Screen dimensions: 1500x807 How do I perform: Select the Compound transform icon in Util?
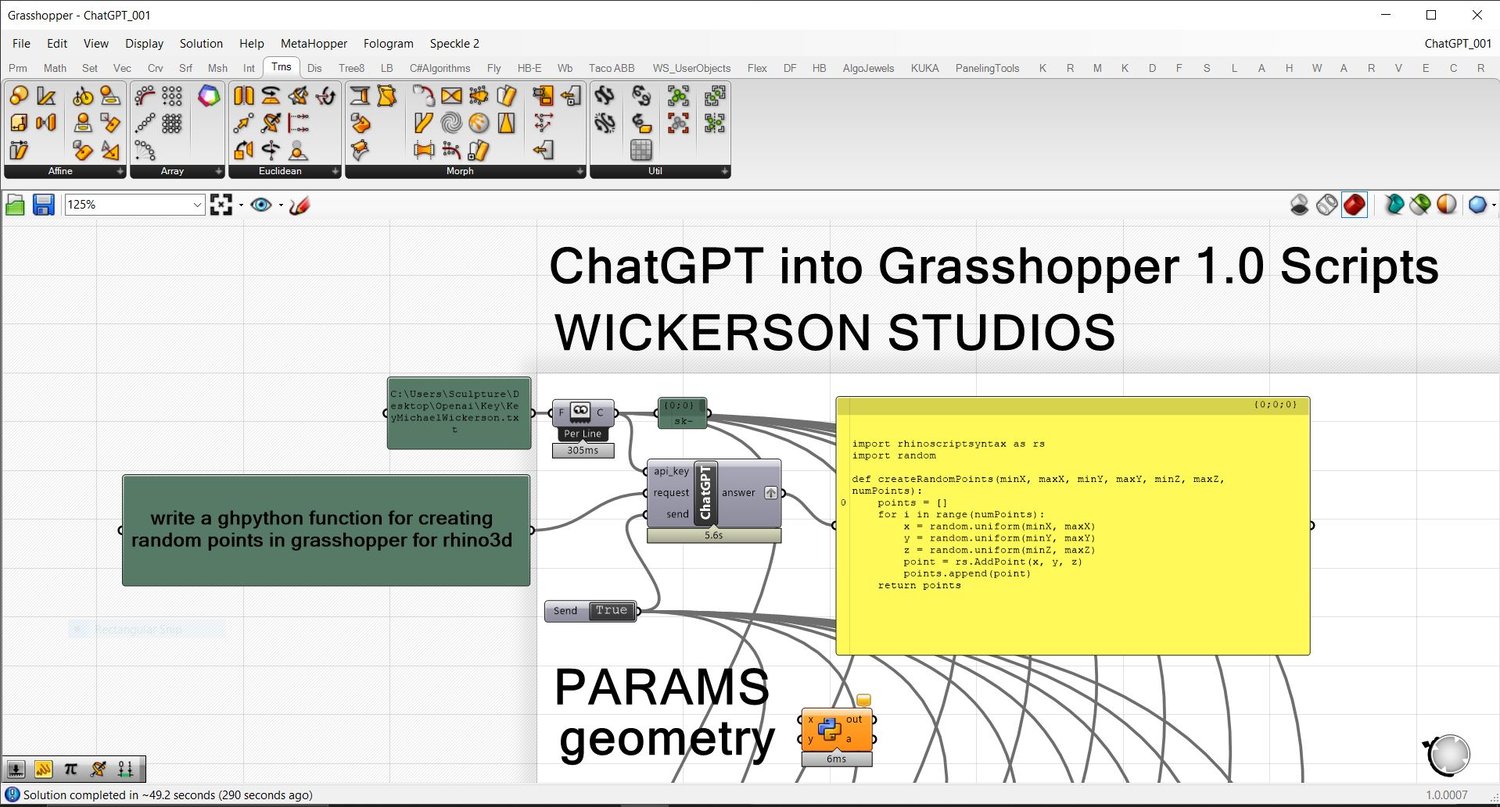click(604, 97)
